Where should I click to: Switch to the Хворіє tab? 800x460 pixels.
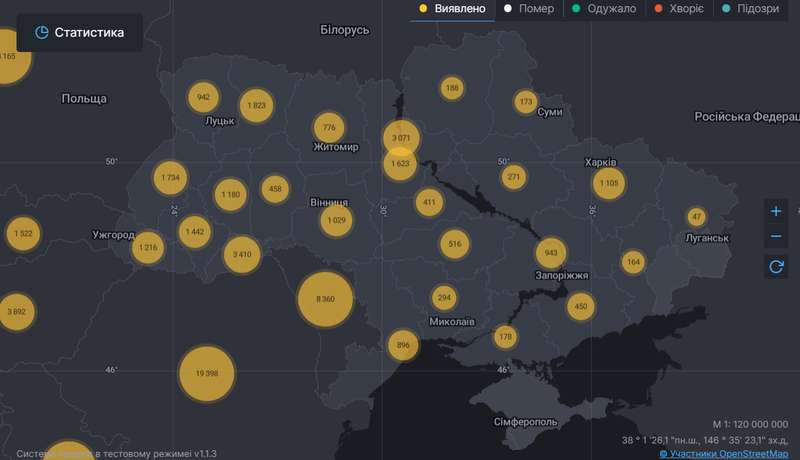679,9
